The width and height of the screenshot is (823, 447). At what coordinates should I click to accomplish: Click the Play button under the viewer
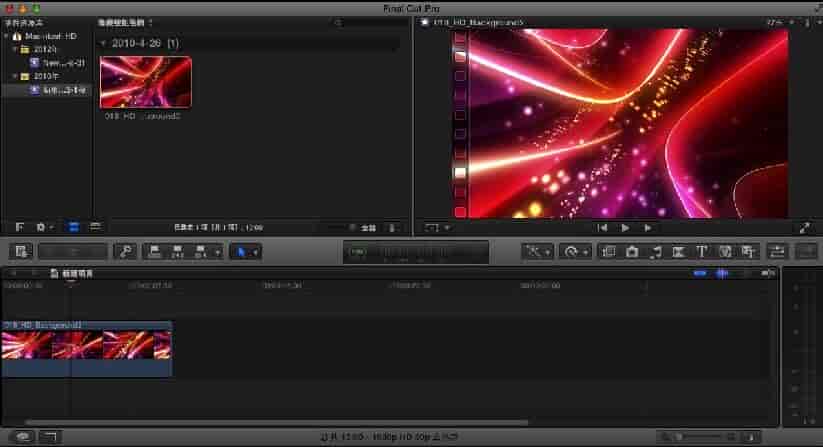[x=626, y=228]
